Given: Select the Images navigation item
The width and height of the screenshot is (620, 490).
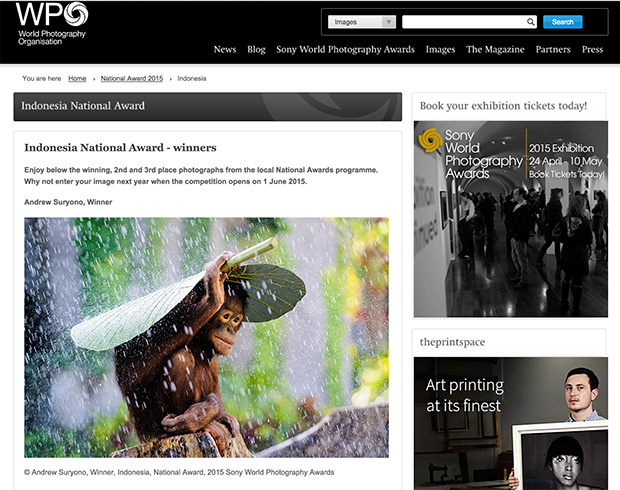Looking at the screenshot, I should 440,49.
